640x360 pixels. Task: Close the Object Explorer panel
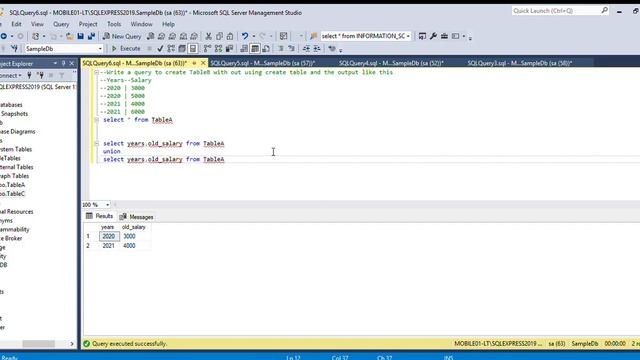tap(71, 64)
